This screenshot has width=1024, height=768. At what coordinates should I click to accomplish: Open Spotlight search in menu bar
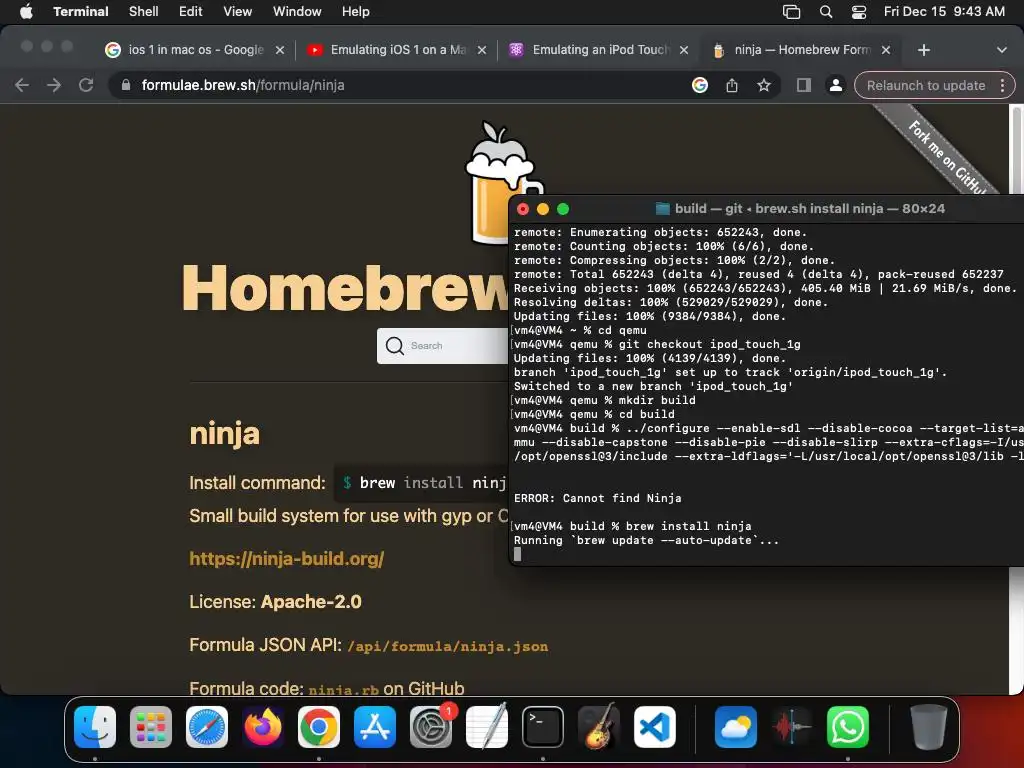(825, 12)
